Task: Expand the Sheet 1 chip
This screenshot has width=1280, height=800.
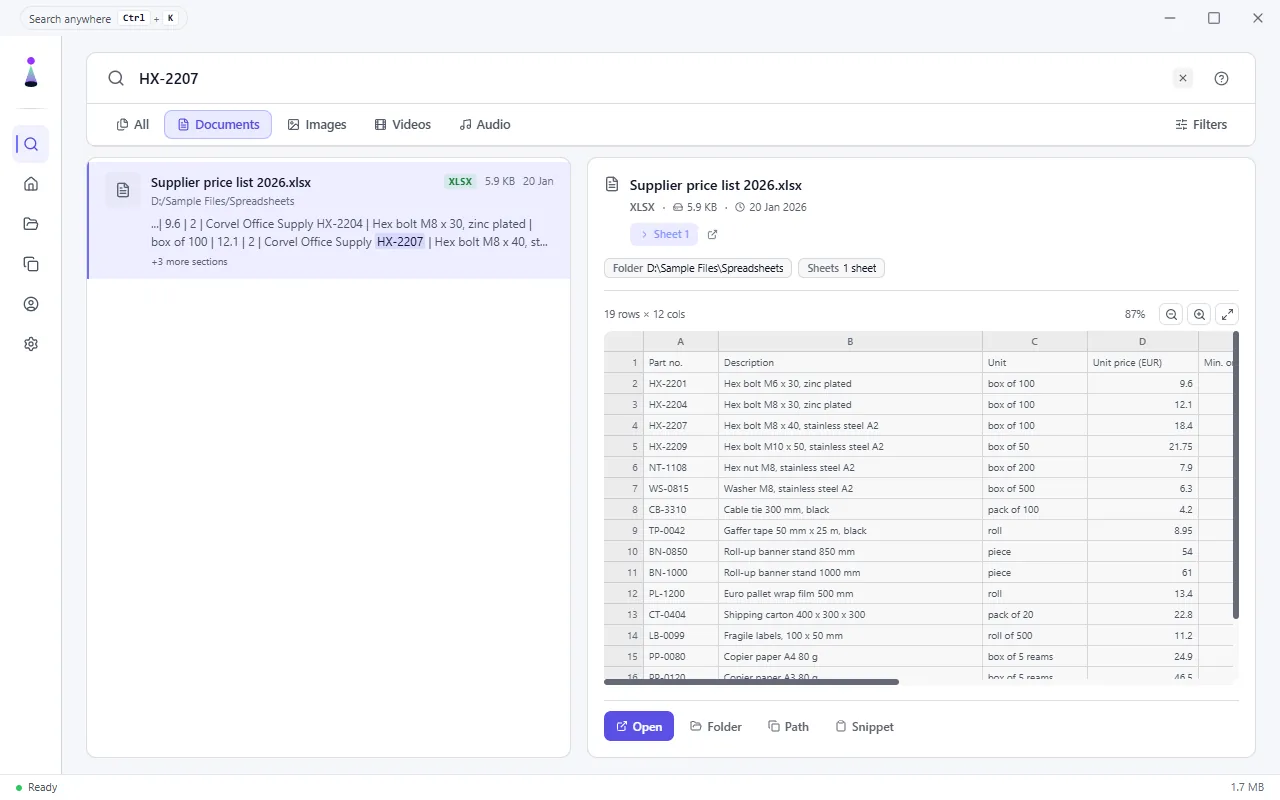Action: pyautogui.click(x=664, y=235)
